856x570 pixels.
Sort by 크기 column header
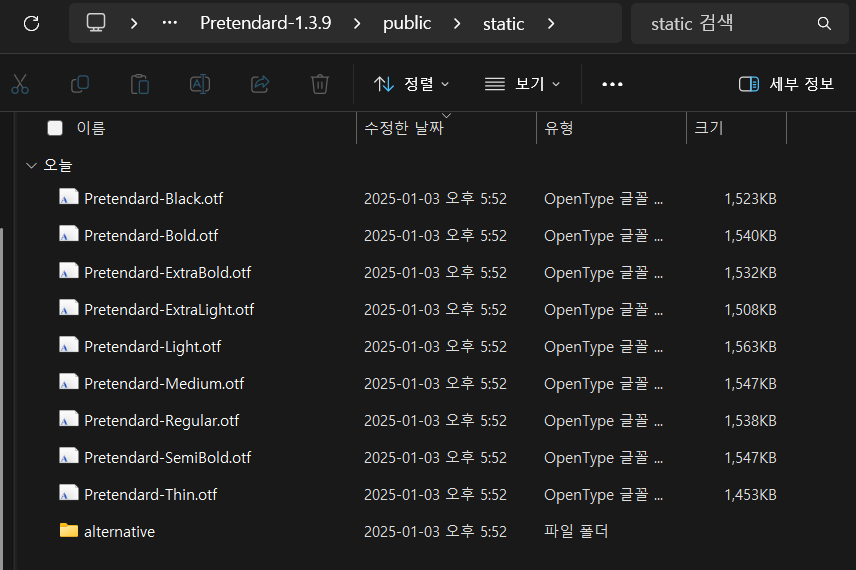[709, 128]
